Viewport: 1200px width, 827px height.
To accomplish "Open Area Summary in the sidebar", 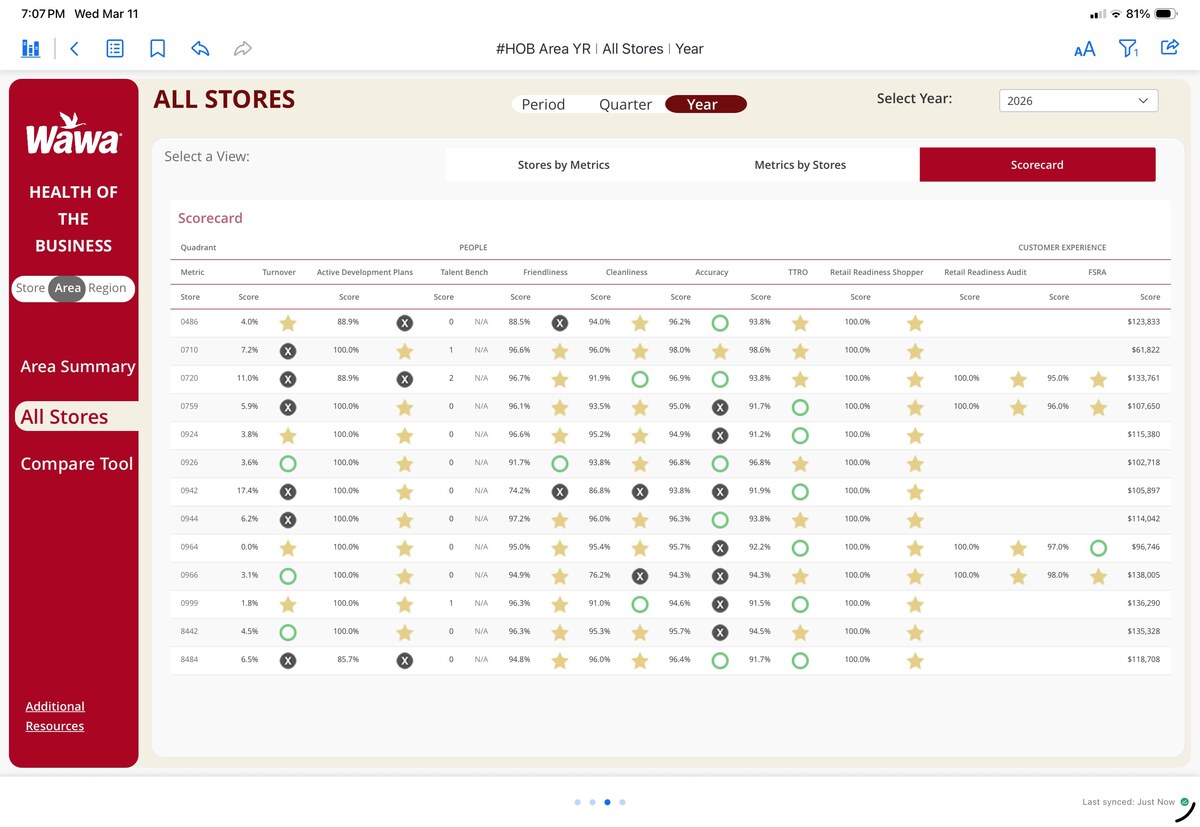I will pos(78,366).
